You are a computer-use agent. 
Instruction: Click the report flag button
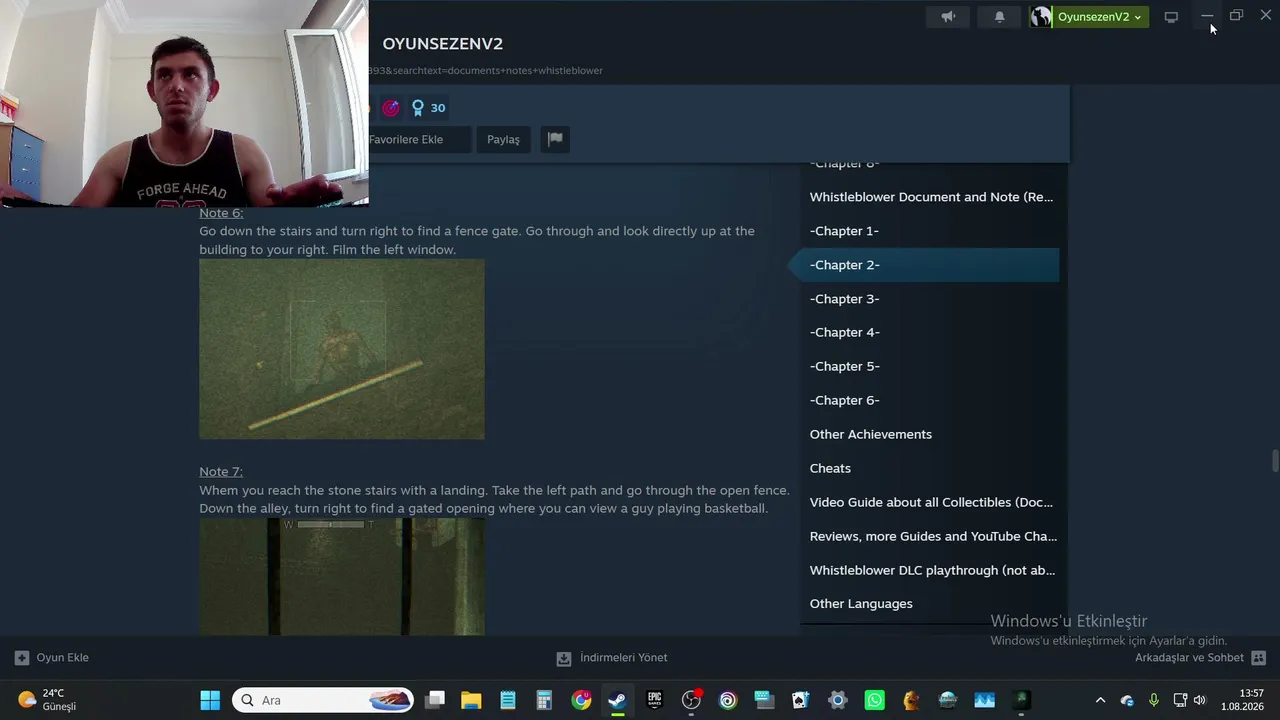point(555,139)
